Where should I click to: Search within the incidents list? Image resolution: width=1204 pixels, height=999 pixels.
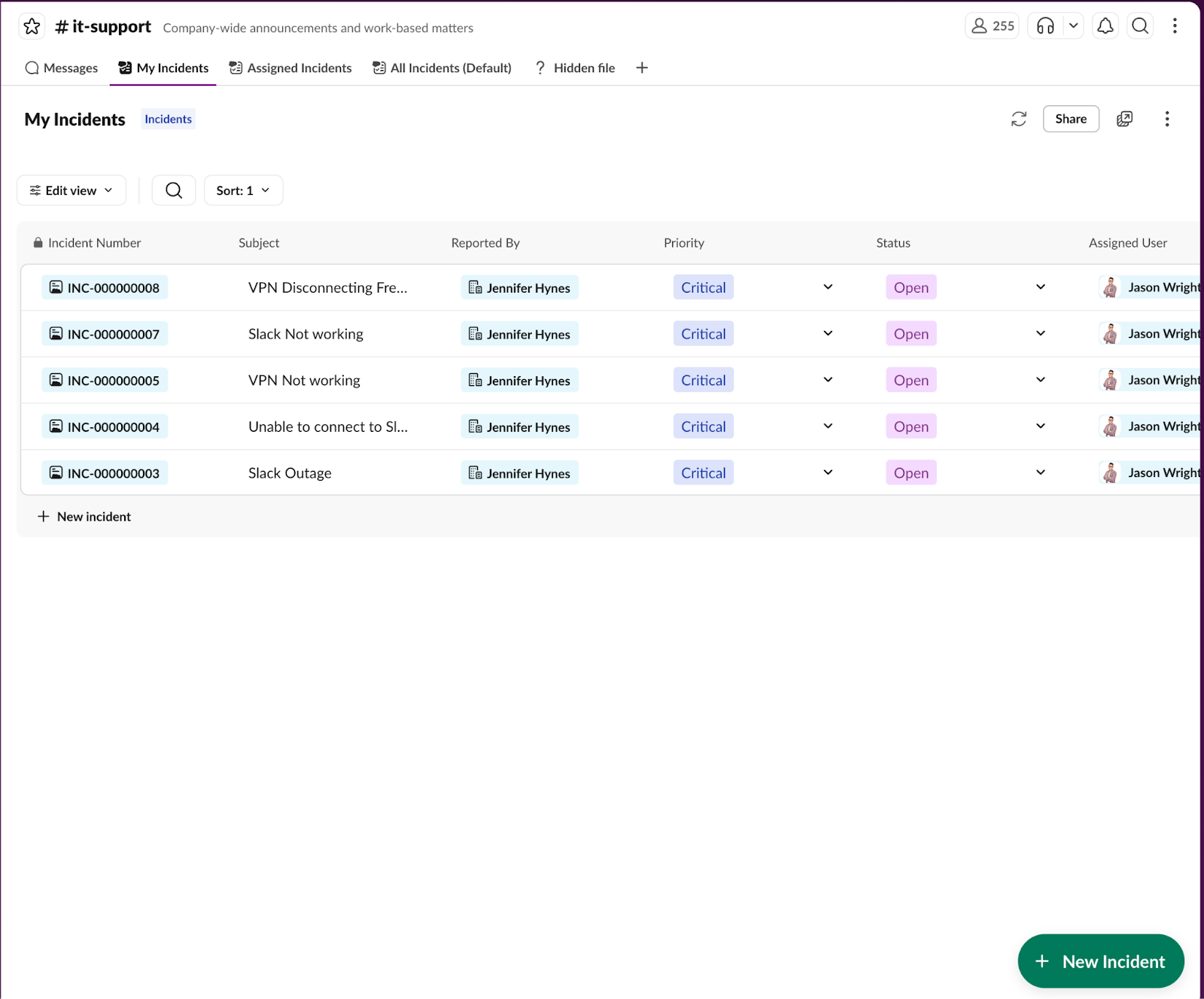174,190
